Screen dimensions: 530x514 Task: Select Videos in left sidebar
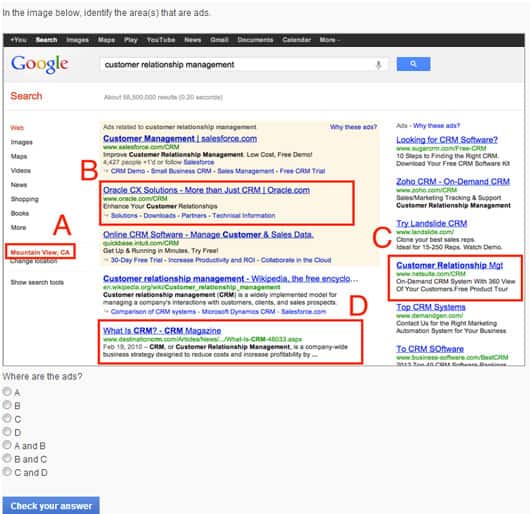coord(21,170)
